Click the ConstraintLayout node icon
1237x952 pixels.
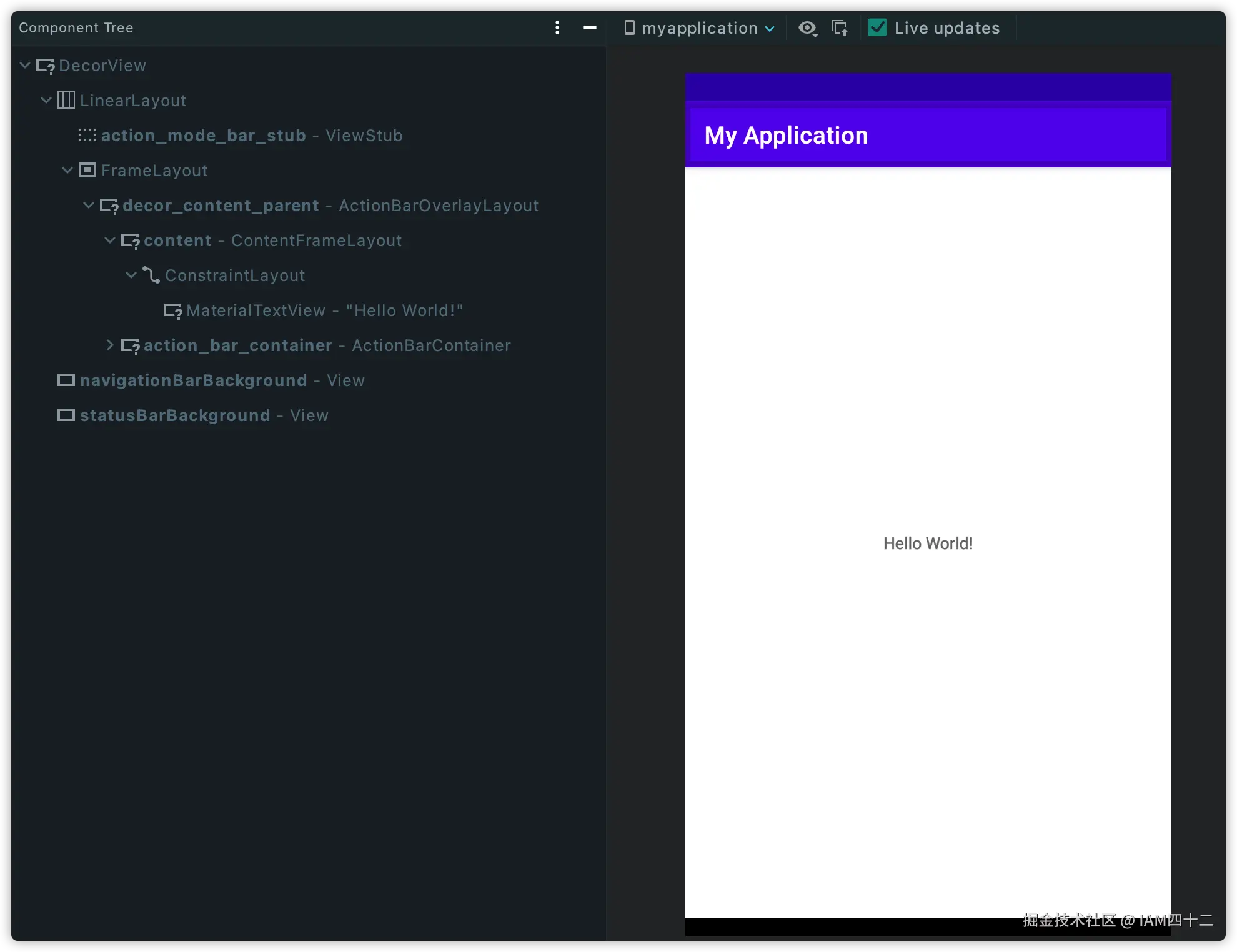point(151,275)
